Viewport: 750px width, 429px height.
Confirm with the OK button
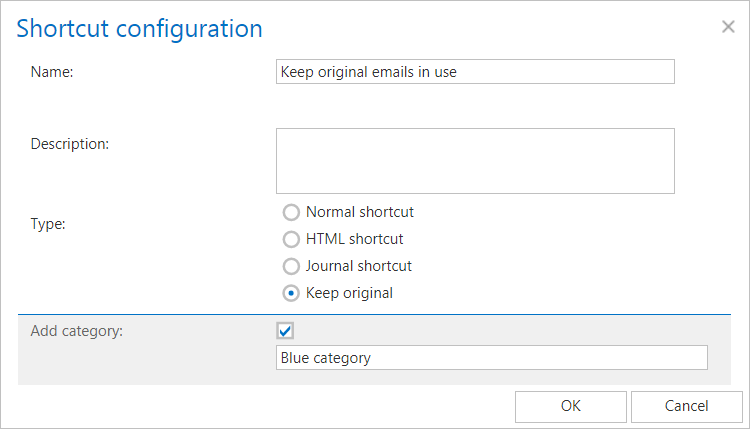pyautogui.click(x=570, y=406)
